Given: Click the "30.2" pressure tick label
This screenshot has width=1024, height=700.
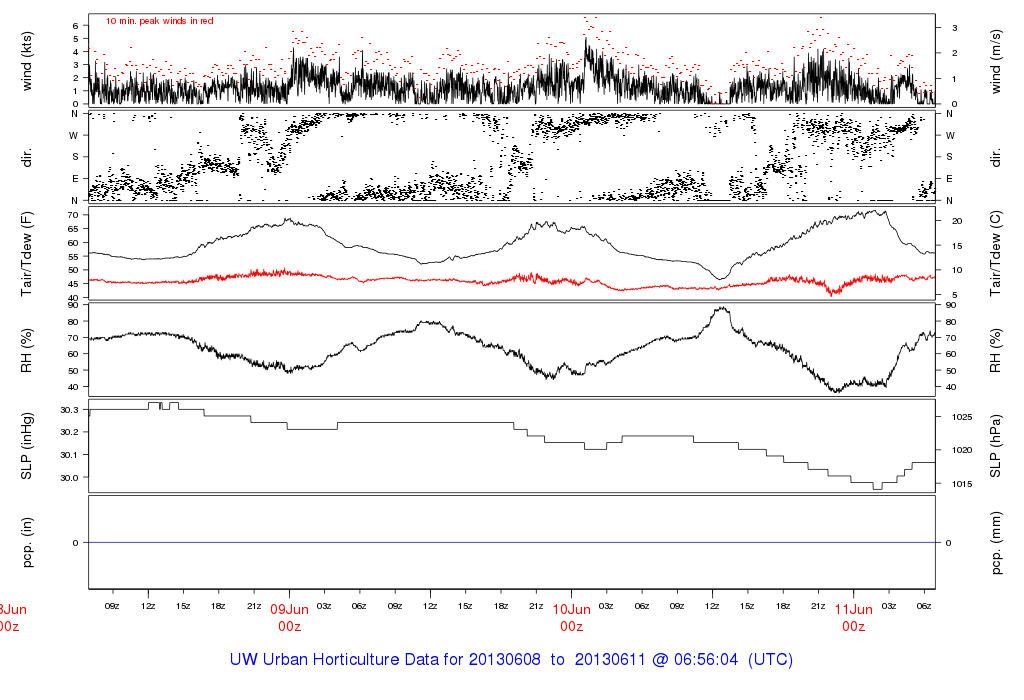Looking at the screenshot, I should click(x=69, y=432).
